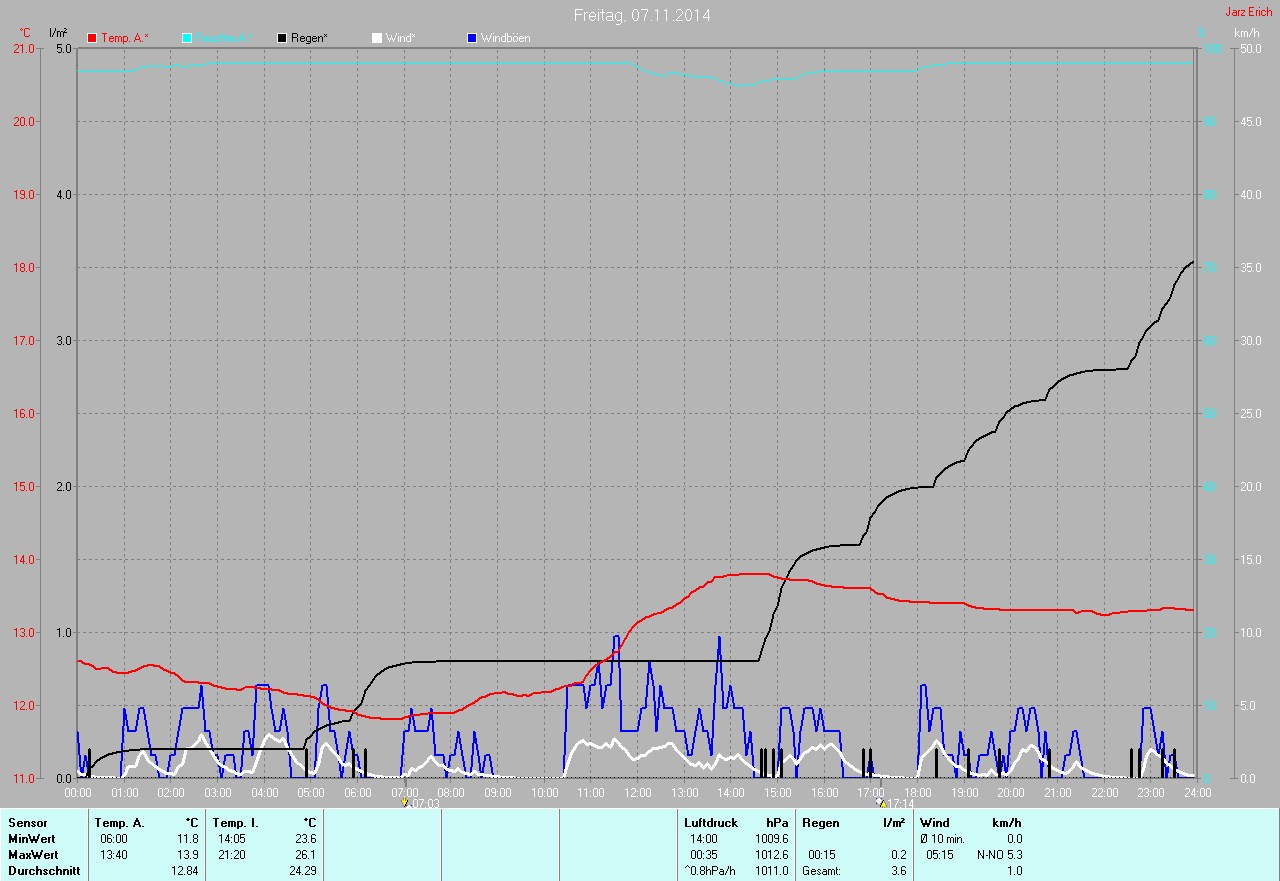Click the 'MaxWert' row header

tap(33, 855)
